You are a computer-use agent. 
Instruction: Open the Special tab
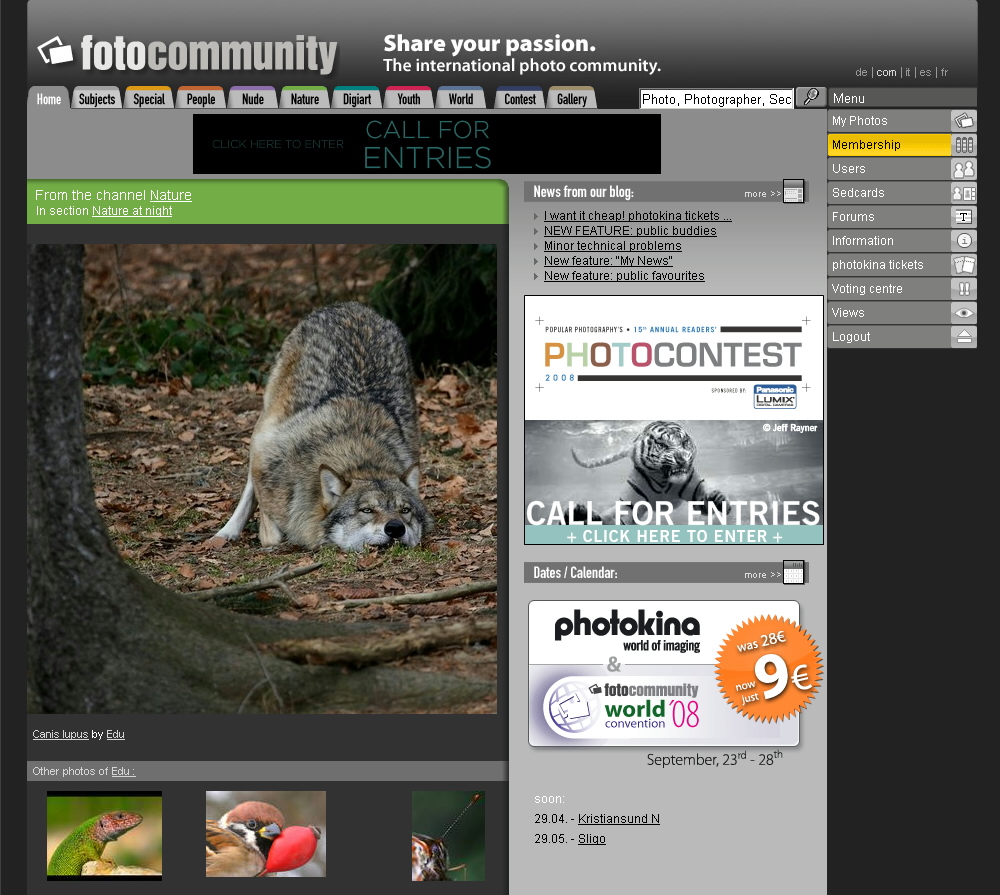[x=149, y=99]
